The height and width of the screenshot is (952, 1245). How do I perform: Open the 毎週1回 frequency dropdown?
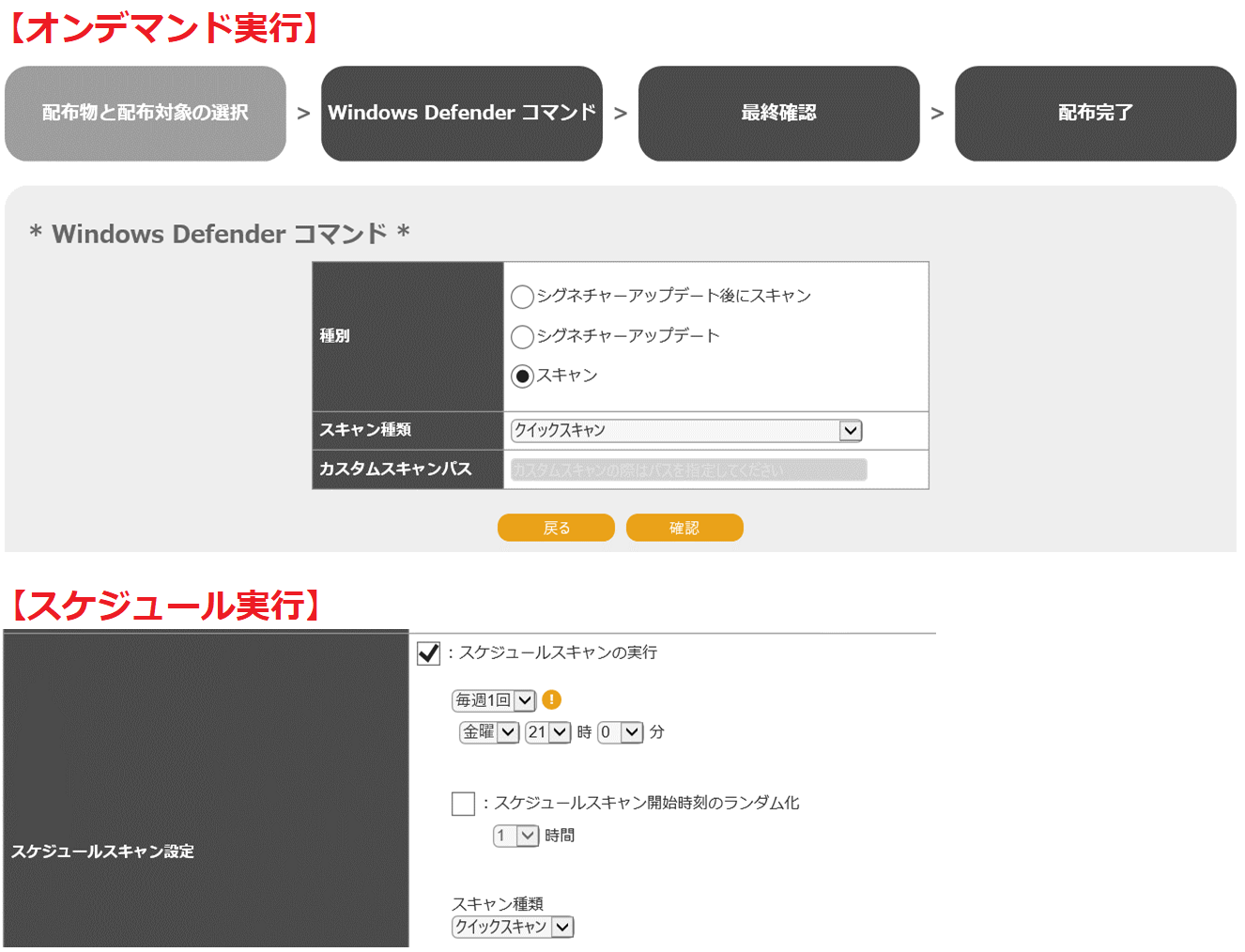494,700
